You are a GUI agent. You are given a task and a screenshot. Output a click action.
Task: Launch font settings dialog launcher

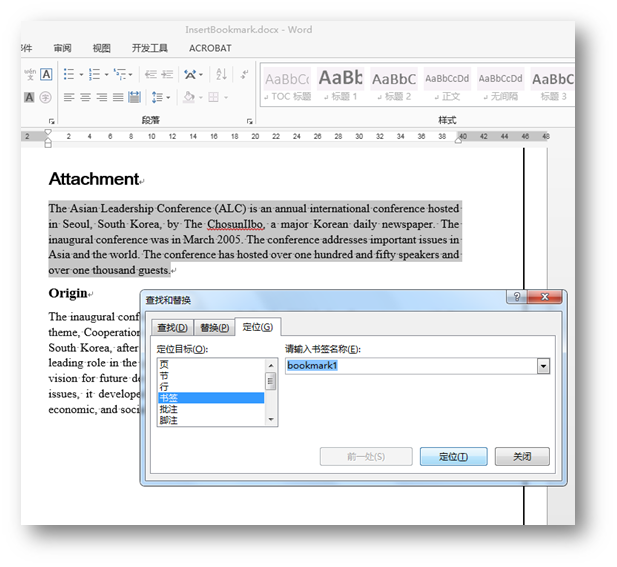click(x=52, y=121)
